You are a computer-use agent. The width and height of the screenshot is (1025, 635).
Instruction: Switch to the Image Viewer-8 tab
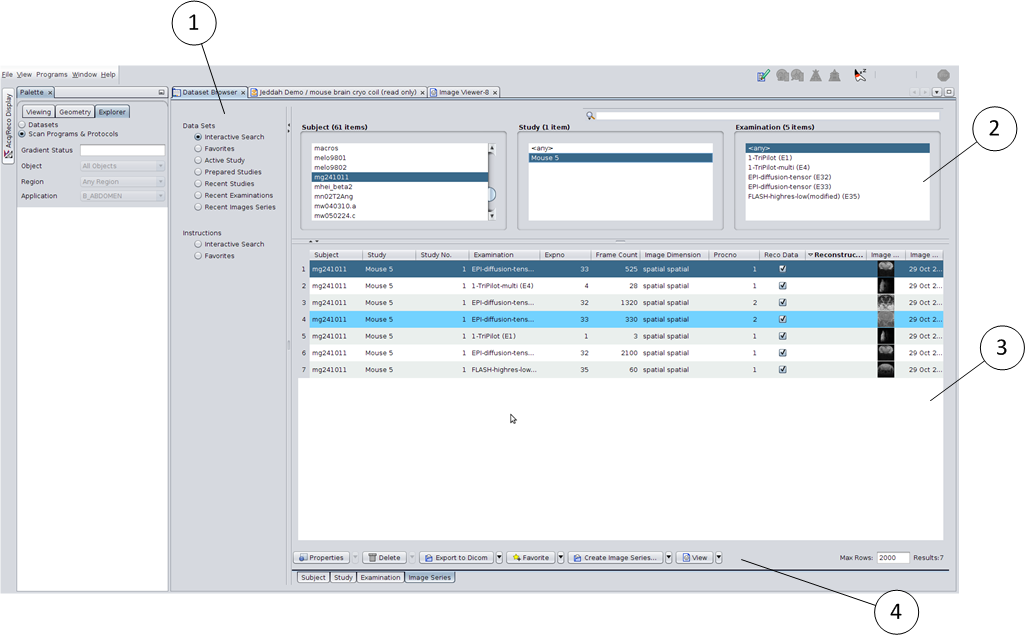(x=463, y=92)
